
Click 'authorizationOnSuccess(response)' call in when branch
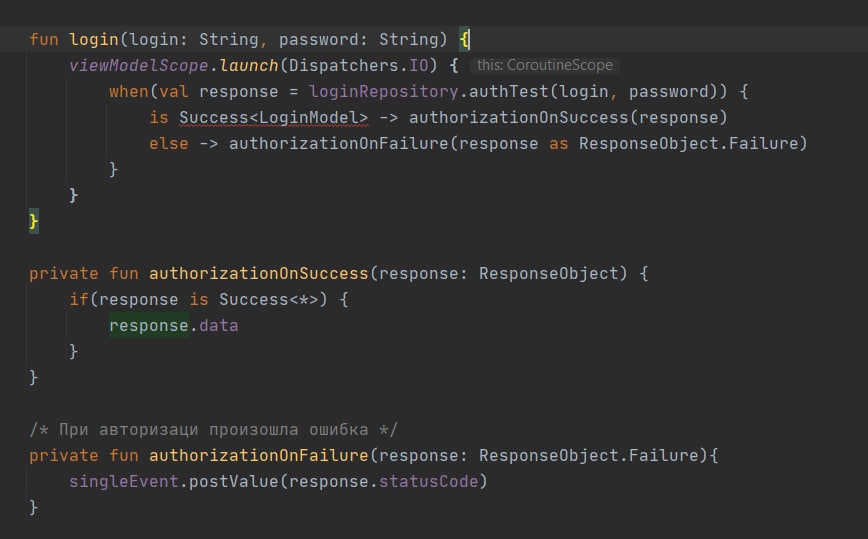click(568, 117)
